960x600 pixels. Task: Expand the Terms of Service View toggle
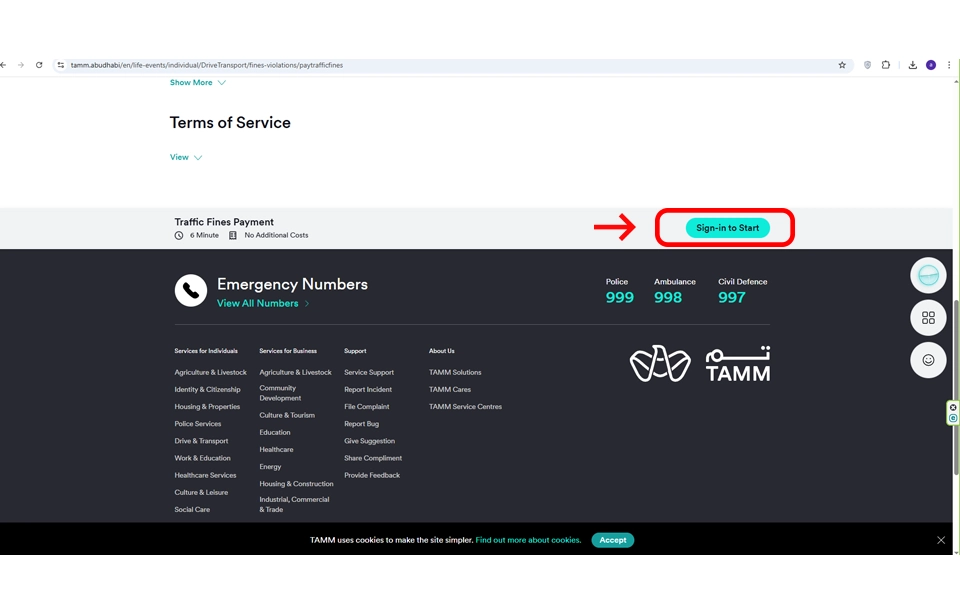186,157
